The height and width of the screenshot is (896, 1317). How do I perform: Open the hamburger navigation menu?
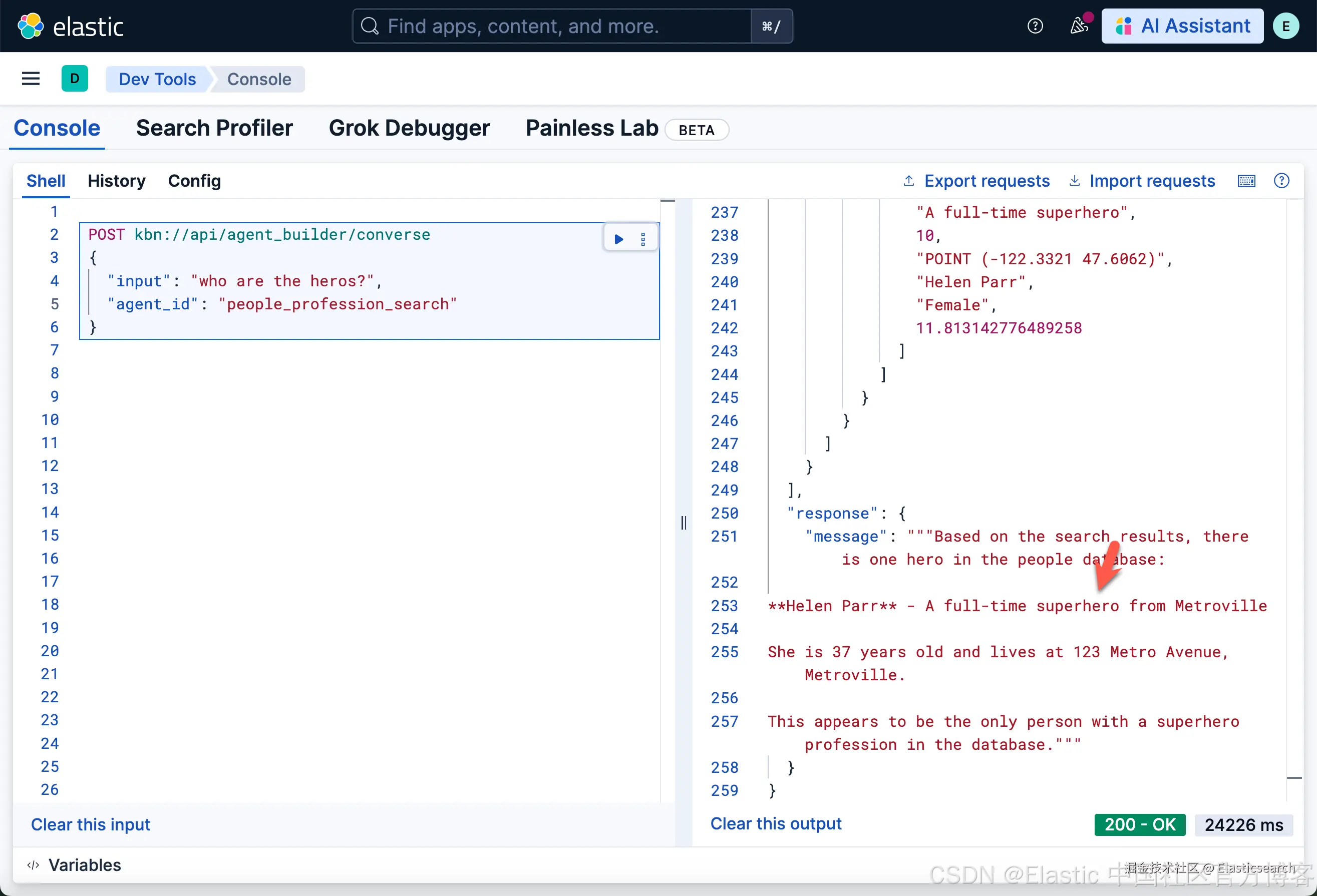[31, 79]
